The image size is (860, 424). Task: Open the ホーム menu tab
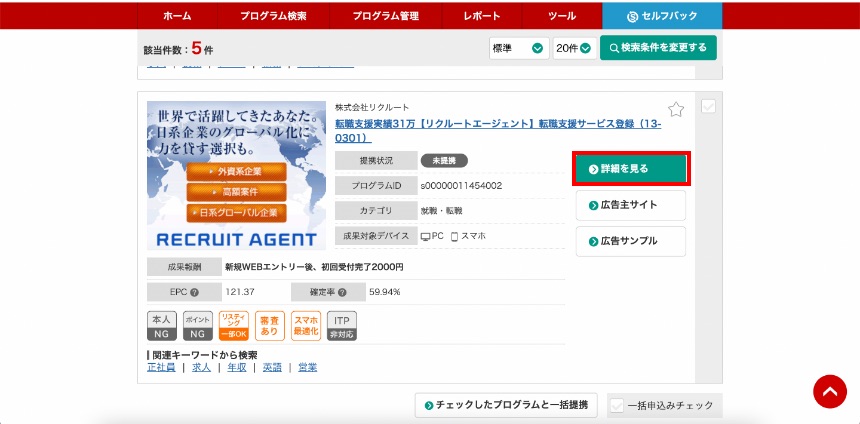pyautogui.click(x=177, y=16)
